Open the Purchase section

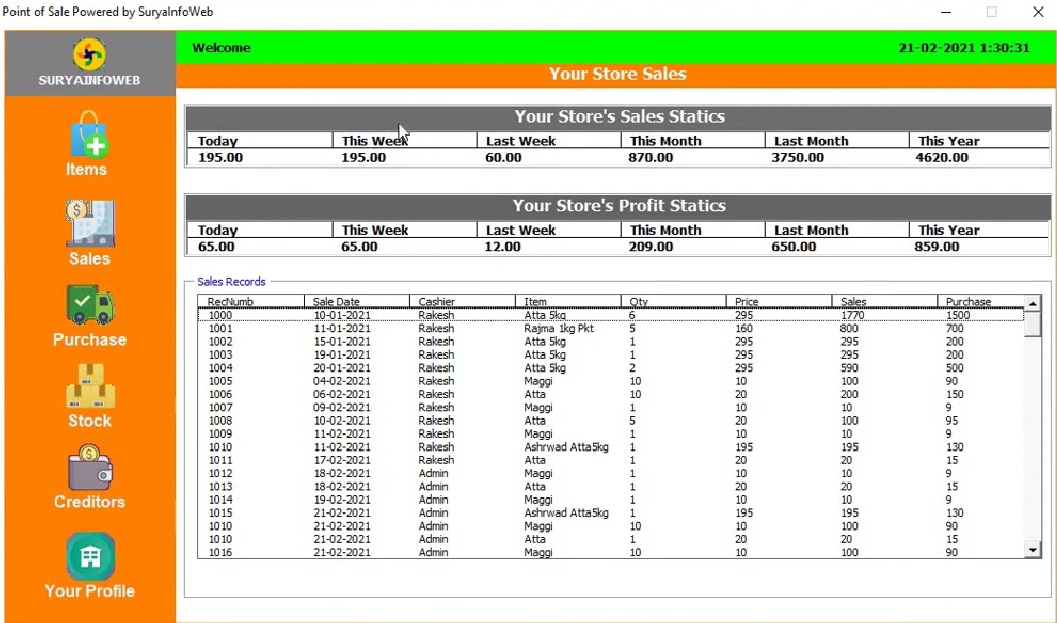point(88,315)
